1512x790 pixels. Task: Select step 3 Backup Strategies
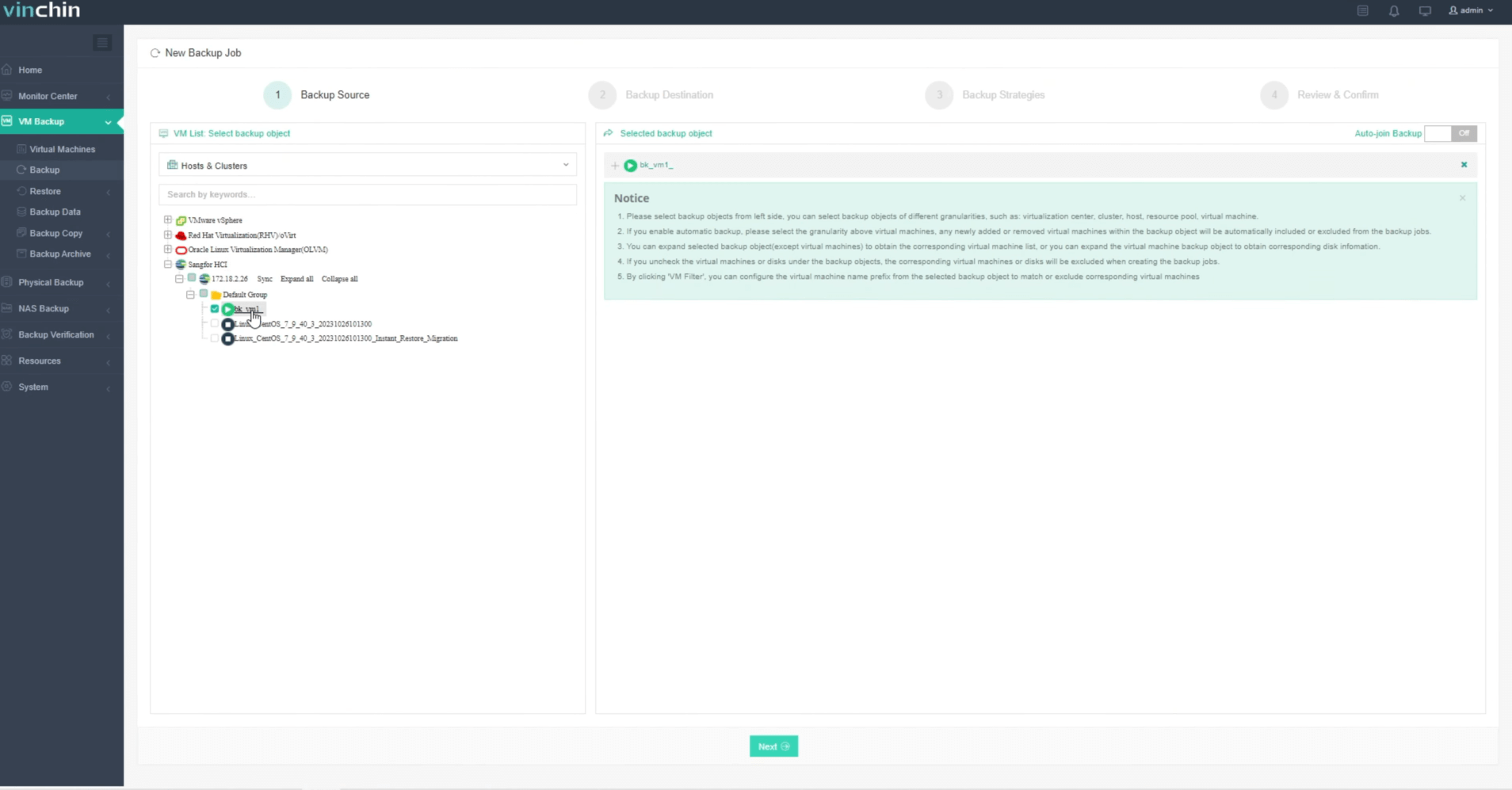(985, 95)
